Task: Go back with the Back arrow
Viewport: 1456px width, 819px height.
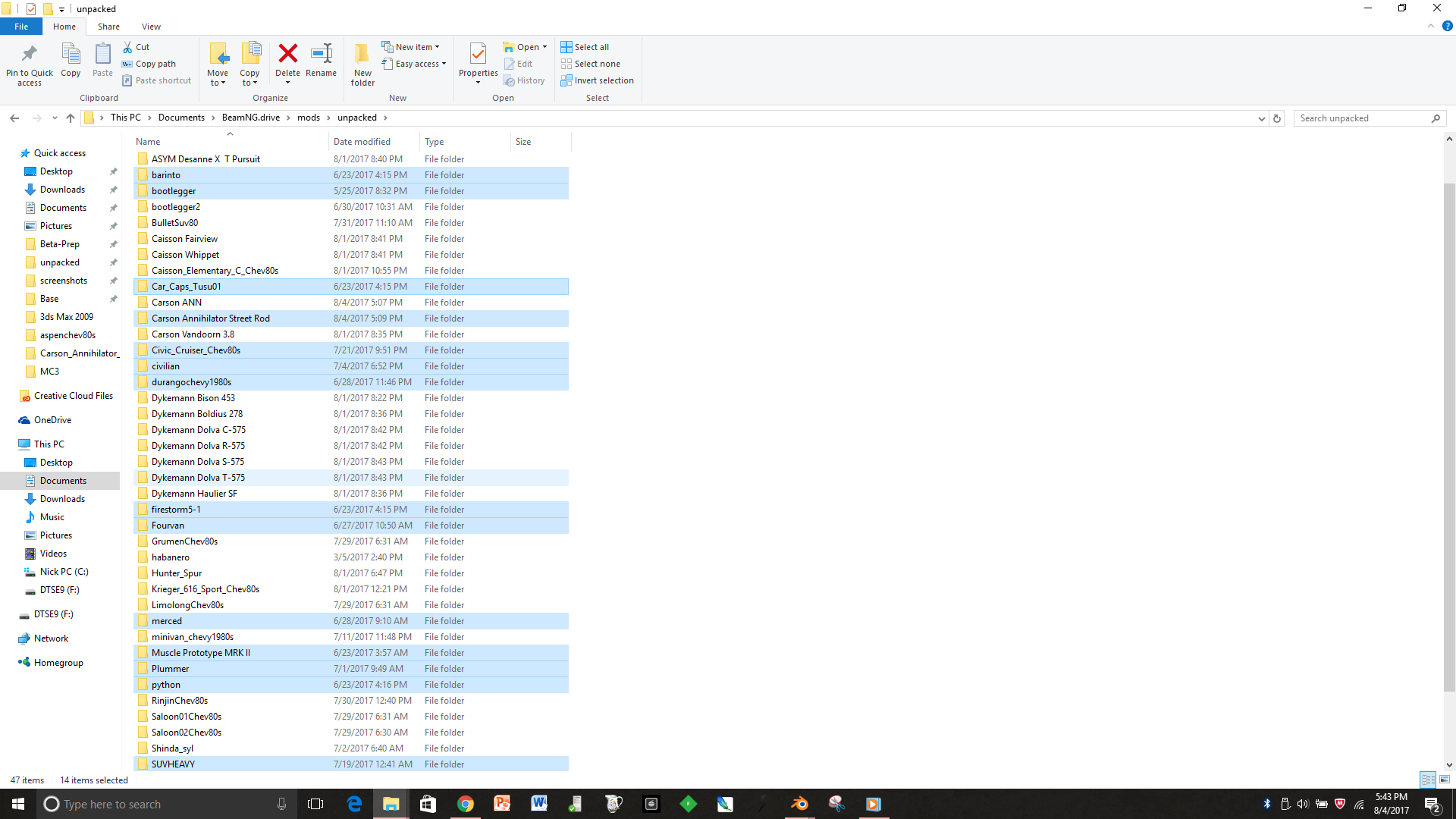Action: pos(14,118)
